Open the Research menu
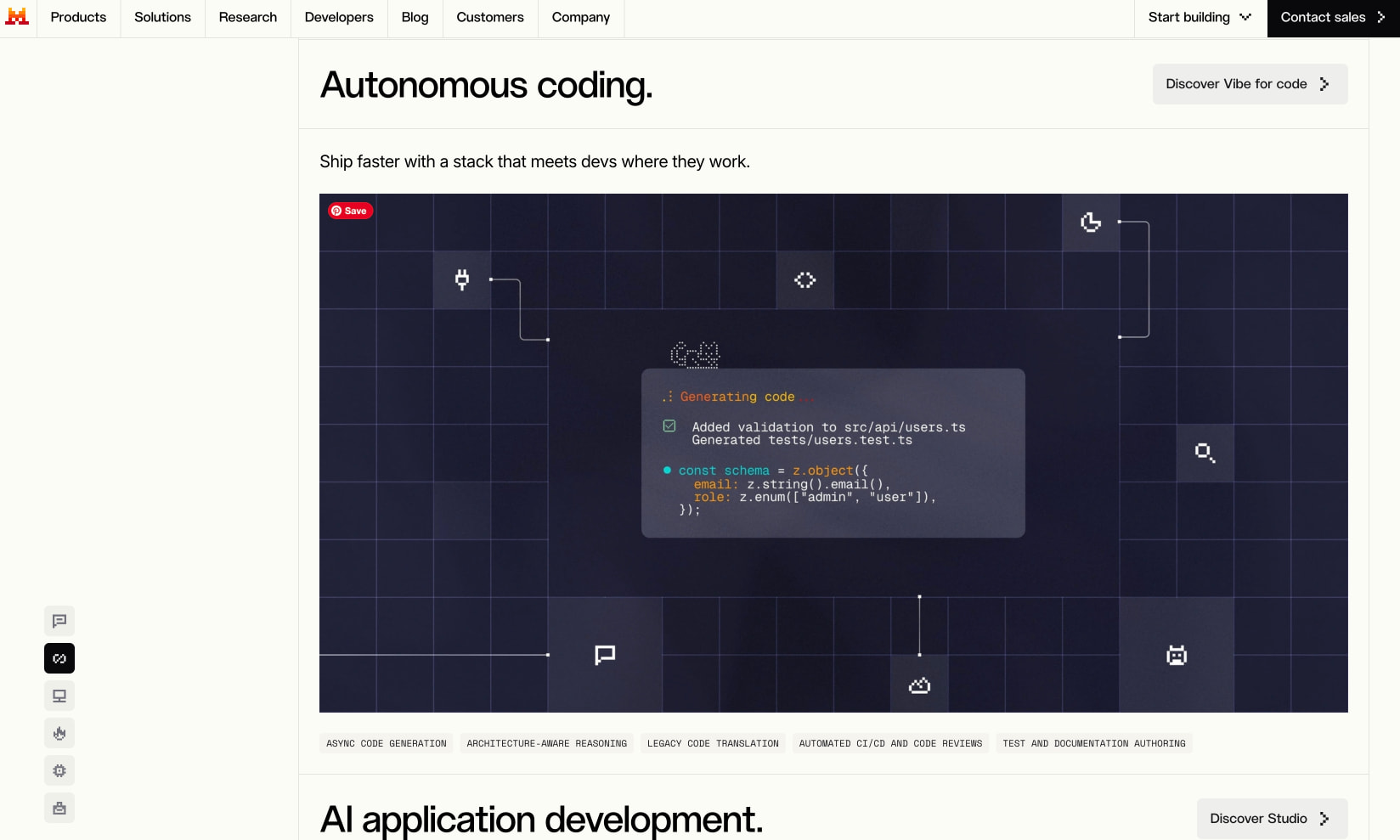 click(x=248, y=18)
